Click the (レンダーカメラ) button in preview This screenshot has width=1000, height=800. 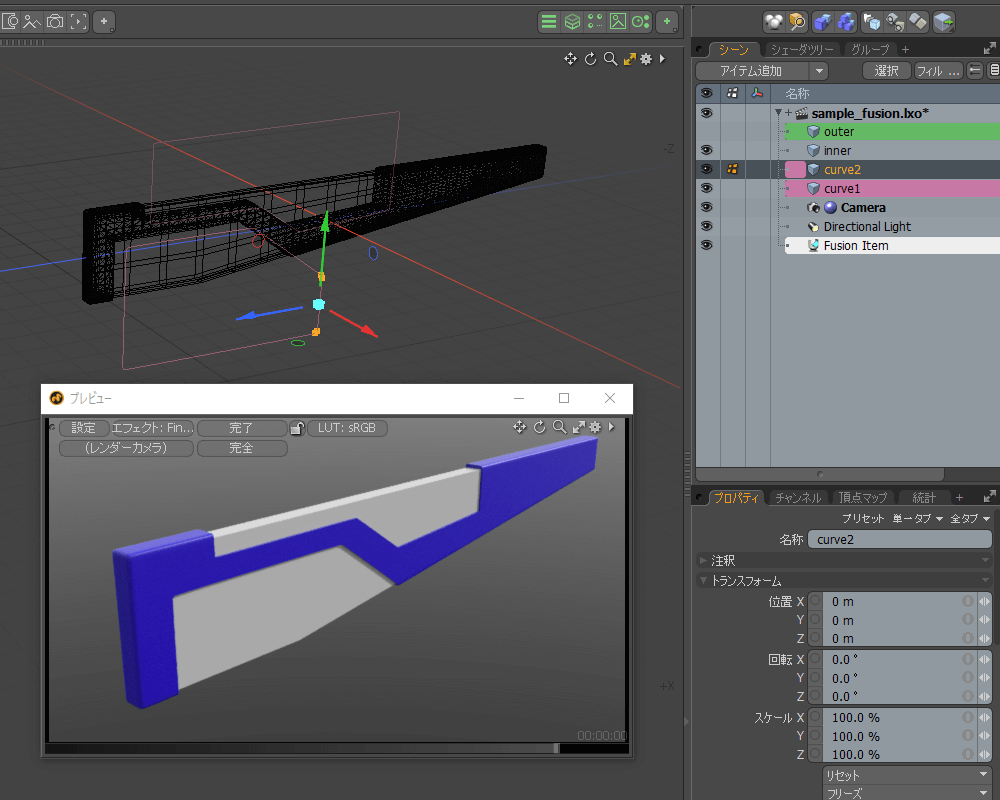click(126, 448)
